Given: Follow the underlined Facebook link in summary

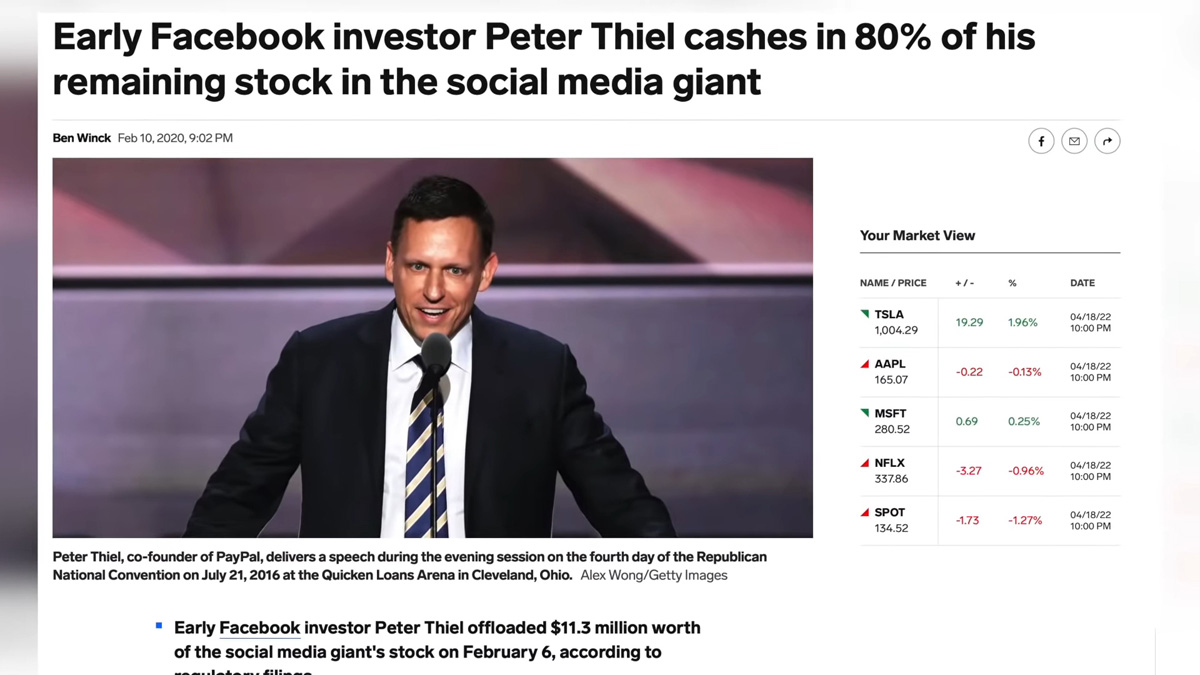Looking at the screenshot, I should click(x=260, y=628).
